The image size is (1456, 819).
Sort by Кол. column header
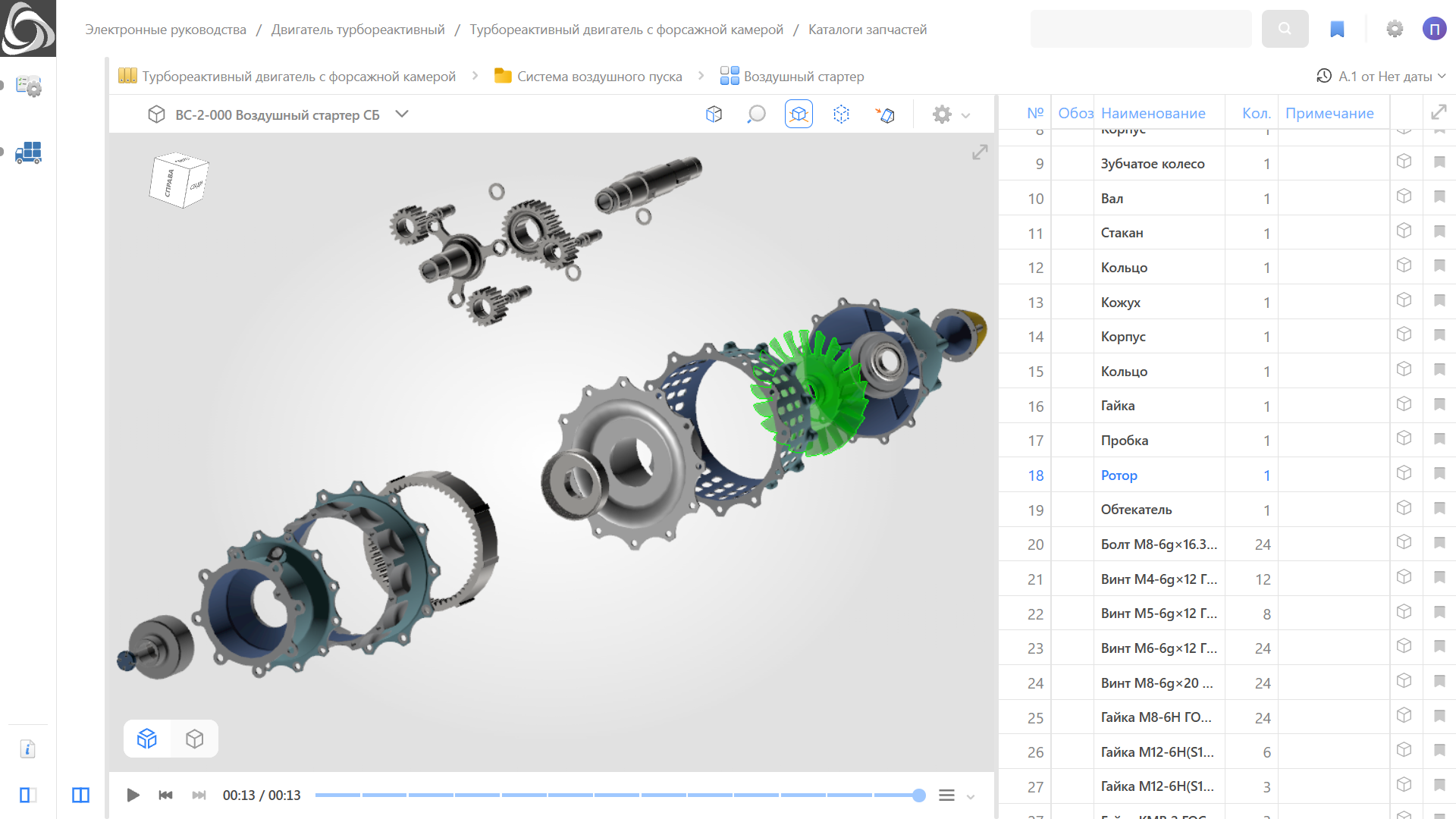[1257, 113]
